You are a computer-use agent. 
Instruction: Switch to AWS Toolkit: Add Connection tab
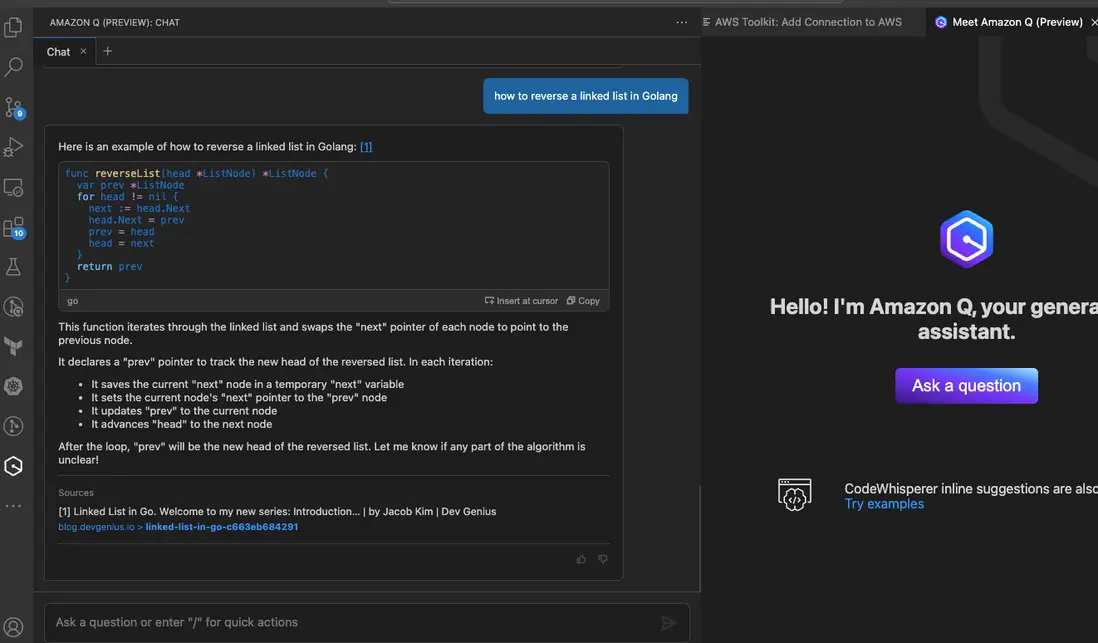(x=807, y=22)
